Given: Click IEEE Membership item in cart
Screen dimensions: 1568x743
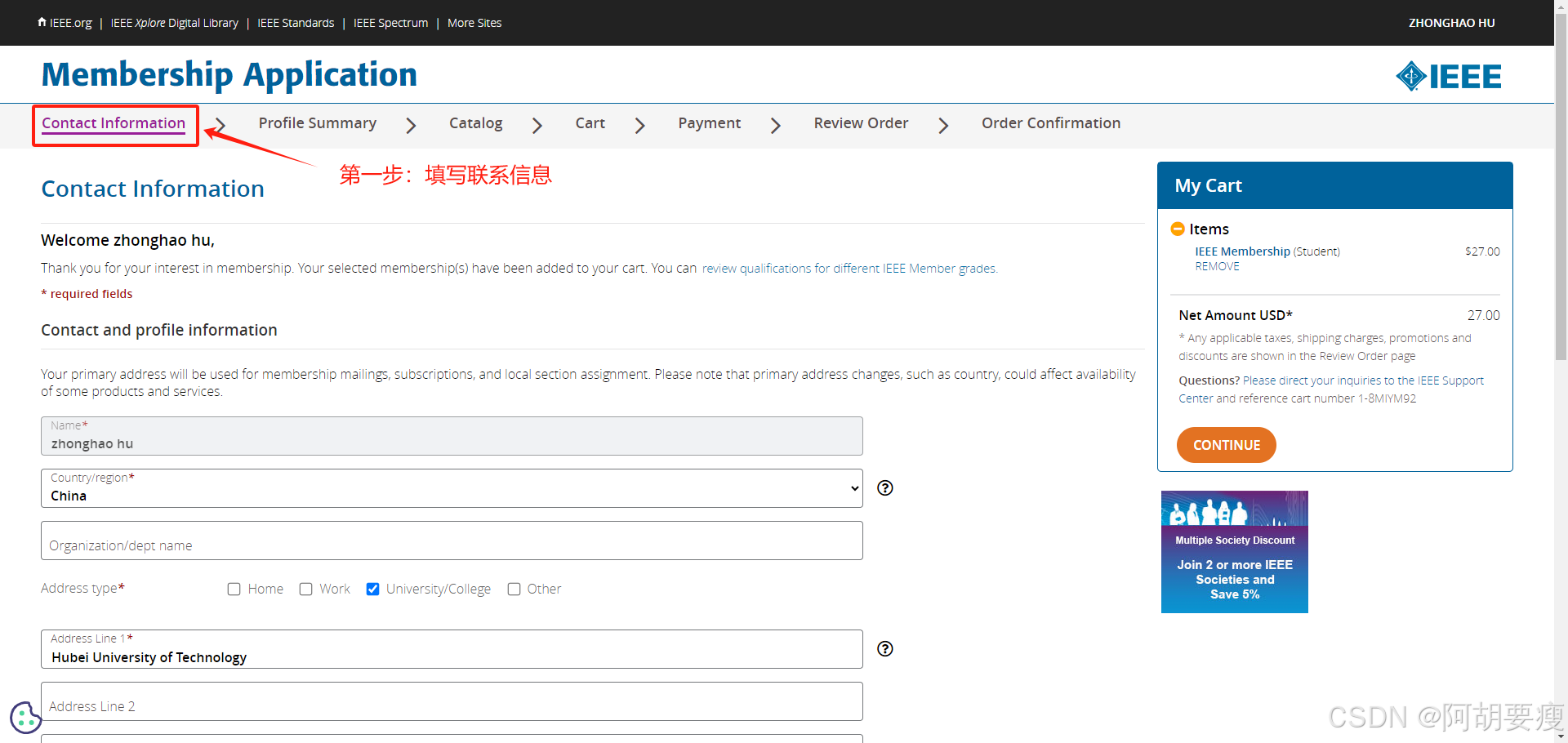Looking at the screenshot, I should 1243,251.
